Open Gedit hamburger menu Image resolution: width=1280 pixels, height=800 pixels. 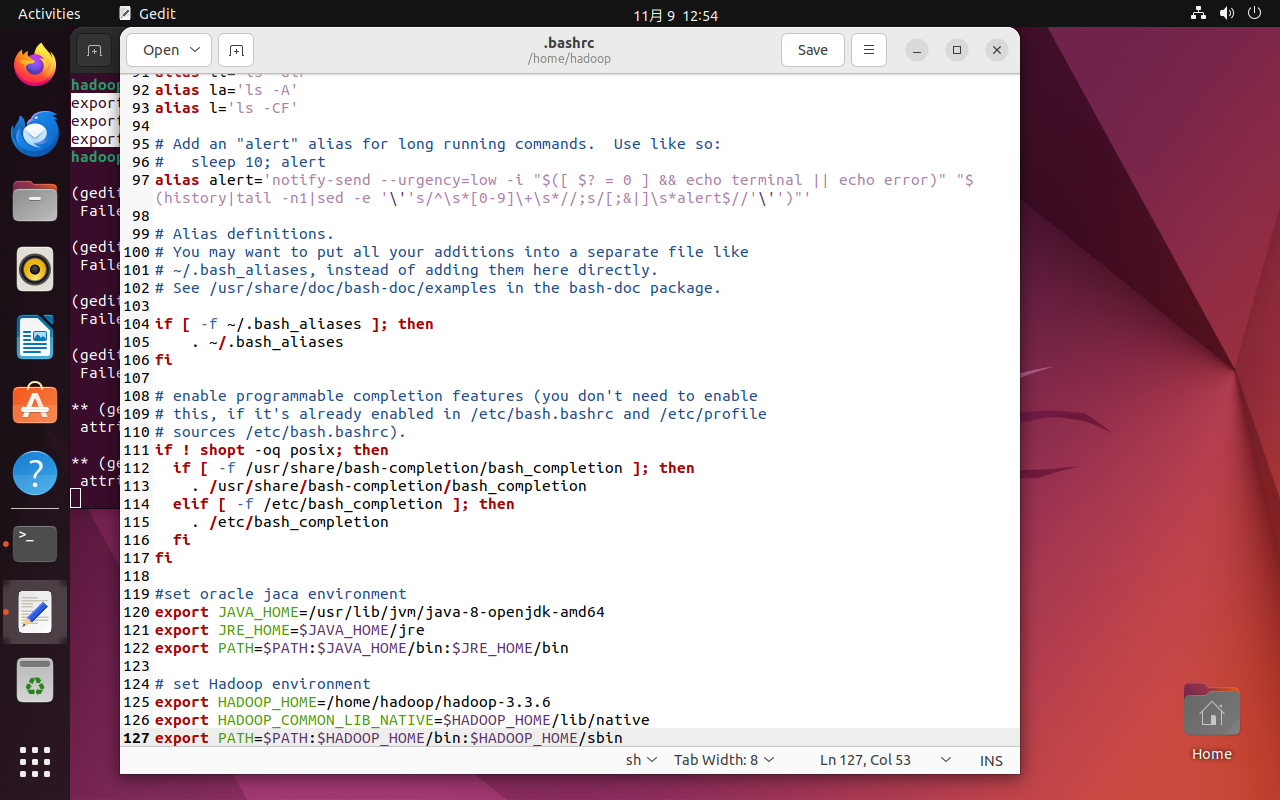(x=869, y=50)
